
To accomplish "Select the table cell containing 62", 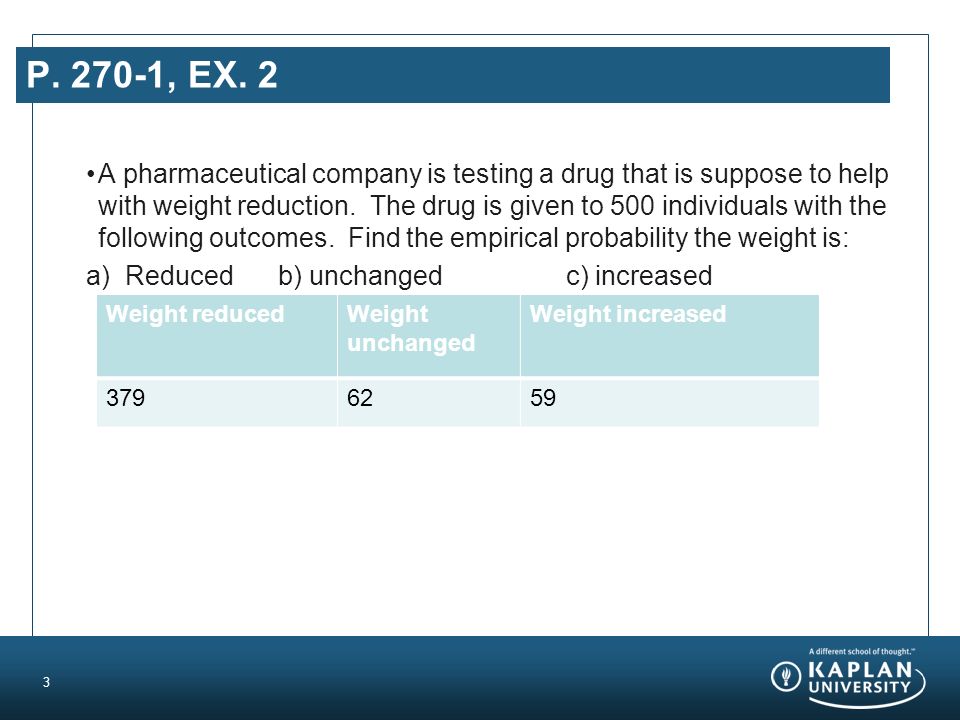I will 429,402.
